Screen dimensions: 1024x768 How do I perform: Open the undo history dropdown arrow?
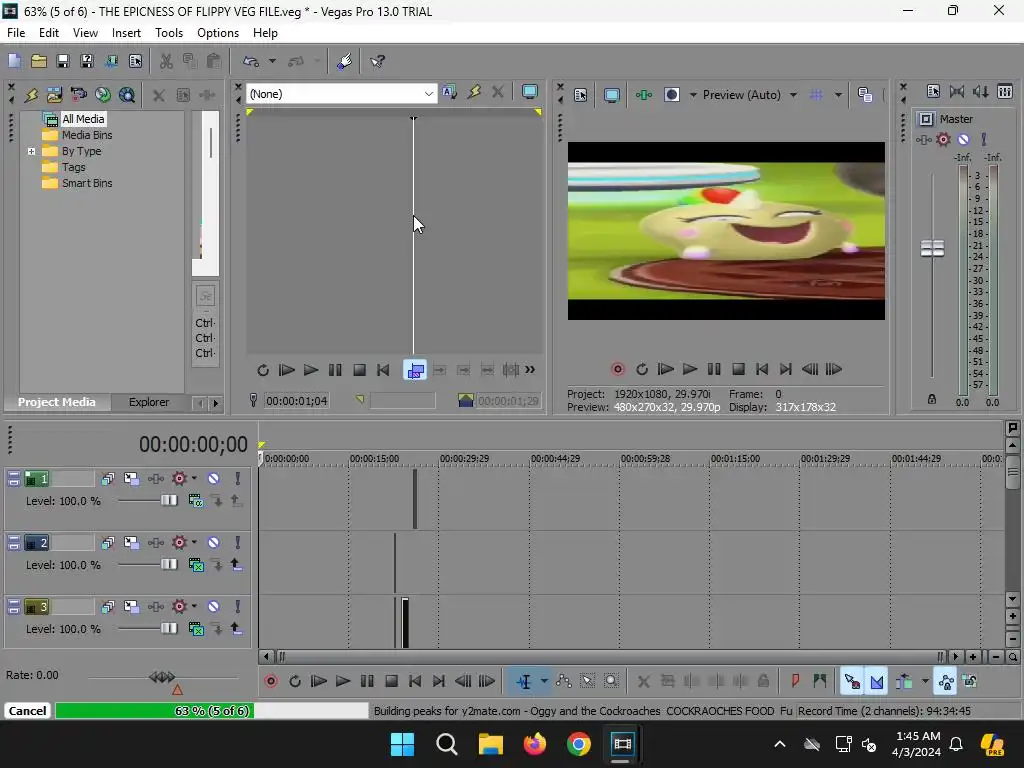pos(272,61)
